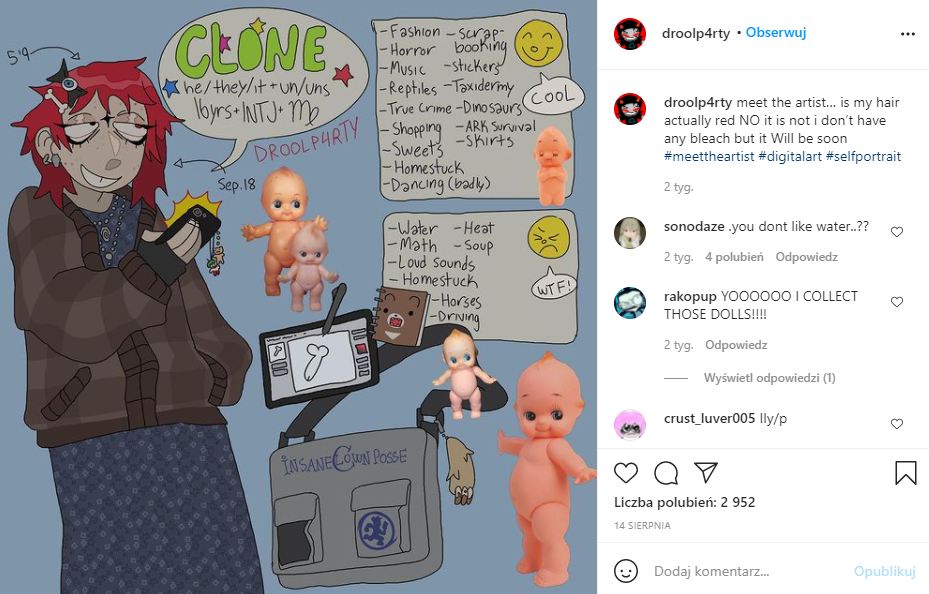929x594 pixels.
Task: Share the post via paper plane icon
Action: 706,472
